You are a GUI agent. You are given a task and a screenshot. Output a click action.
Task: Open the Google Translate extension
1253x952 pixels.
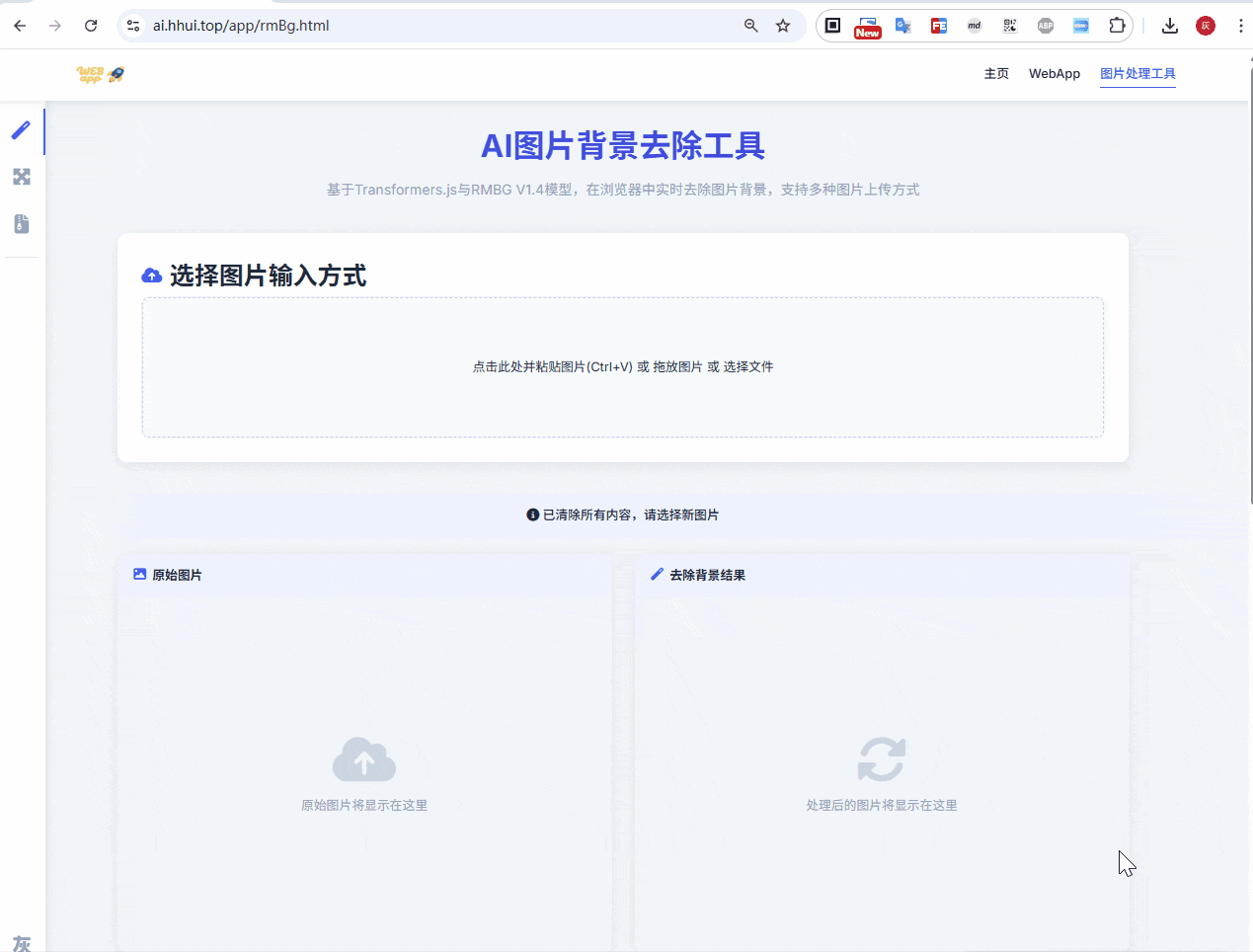902,26
